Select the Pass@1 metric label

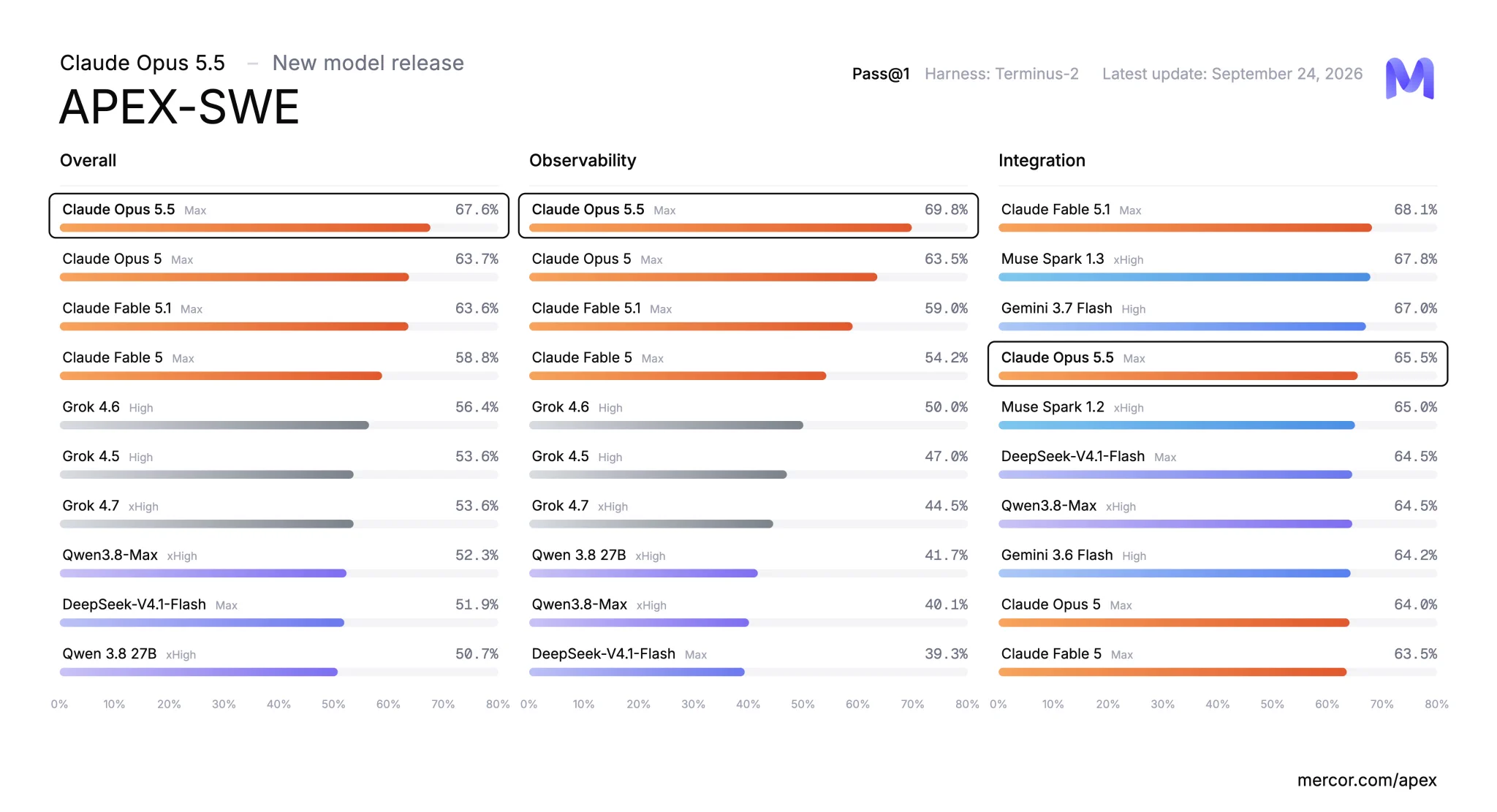[x=881, y=74]
